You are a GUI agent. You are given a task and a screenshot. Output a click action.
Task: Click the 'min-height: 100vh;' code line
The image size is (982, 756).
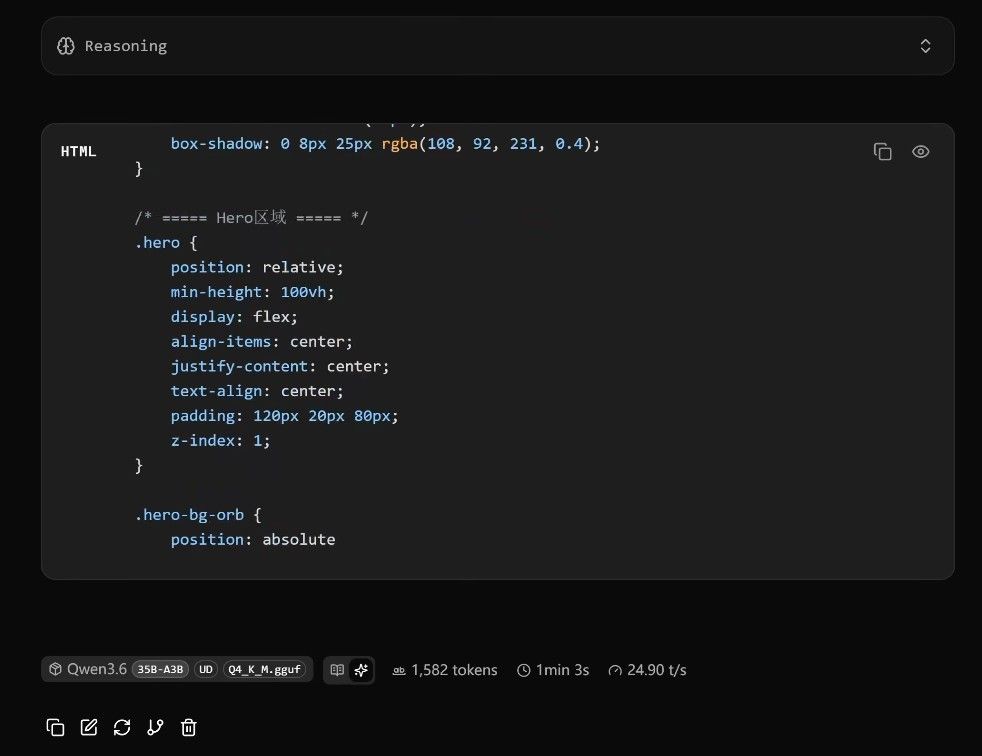[x=252, y=292]
